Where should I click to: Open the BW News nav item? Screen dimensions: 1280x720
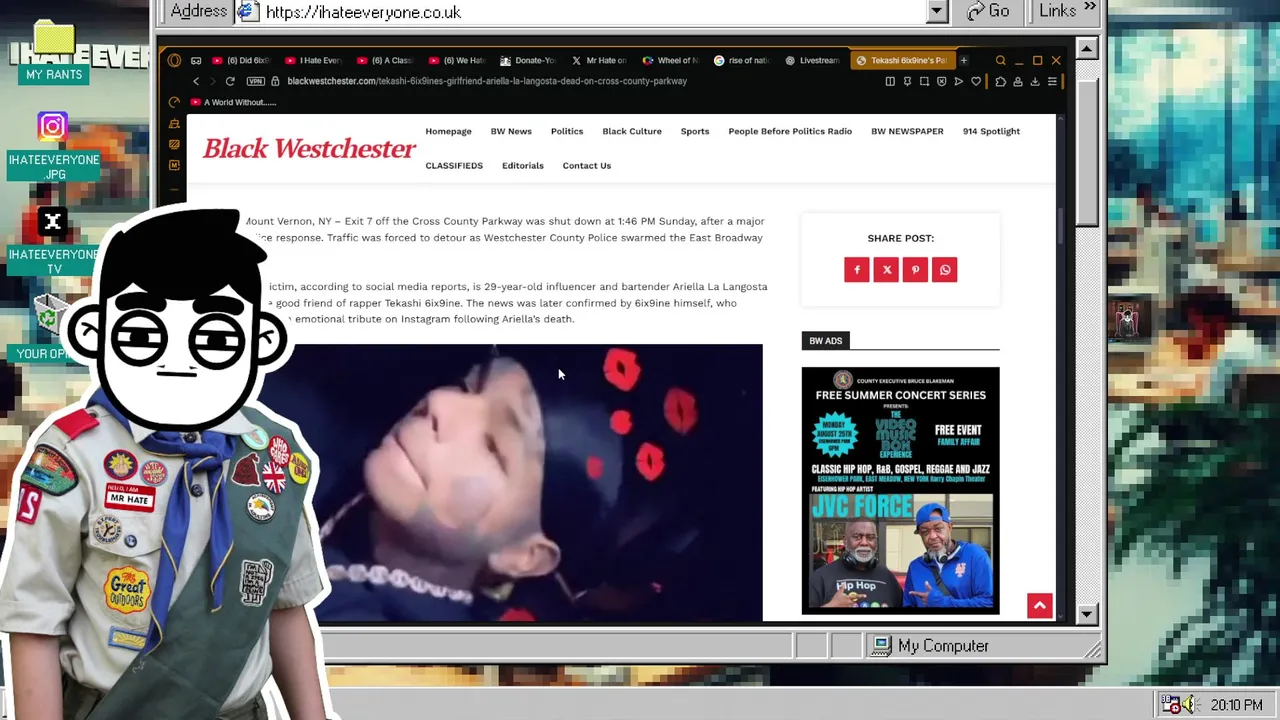[x=511, y=131]
